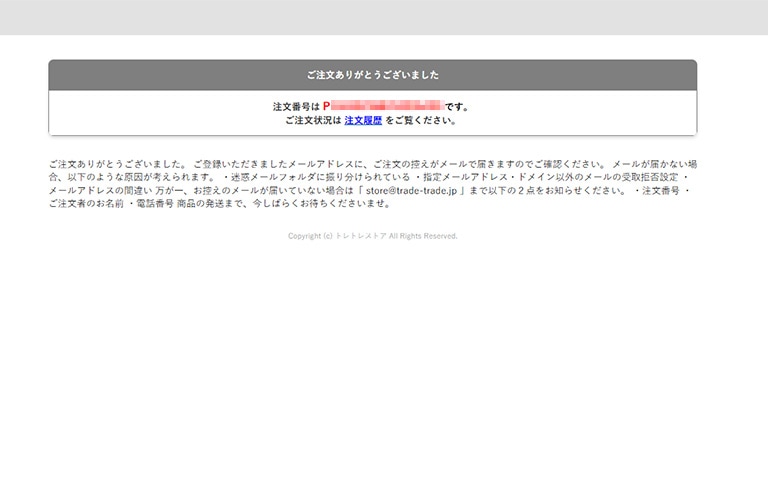Click the 注文番号は label text
Screen dimensions: 768x497
296,106
